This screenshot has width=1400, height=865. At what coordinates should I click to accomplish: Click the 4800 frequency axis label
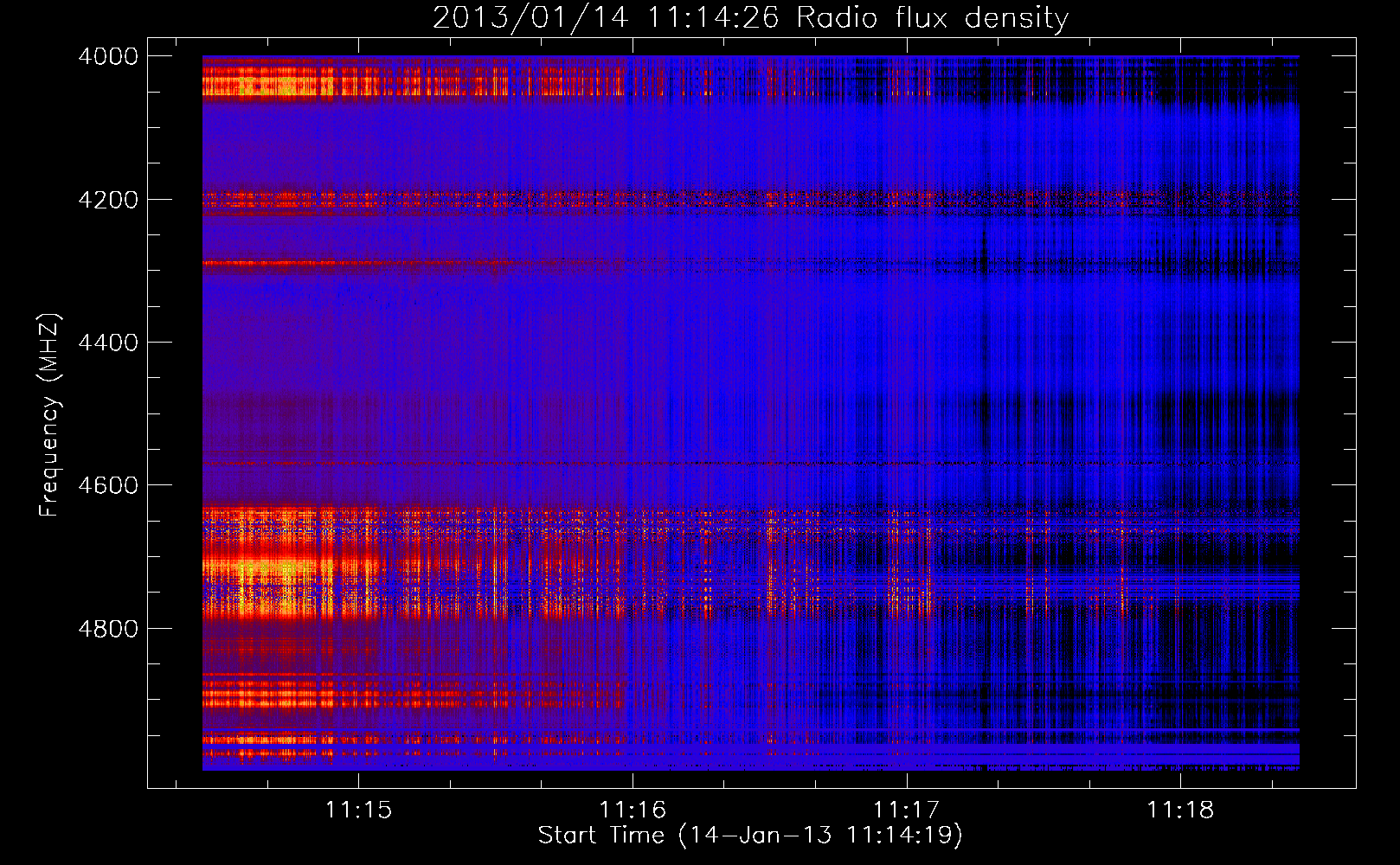(108, 629)
